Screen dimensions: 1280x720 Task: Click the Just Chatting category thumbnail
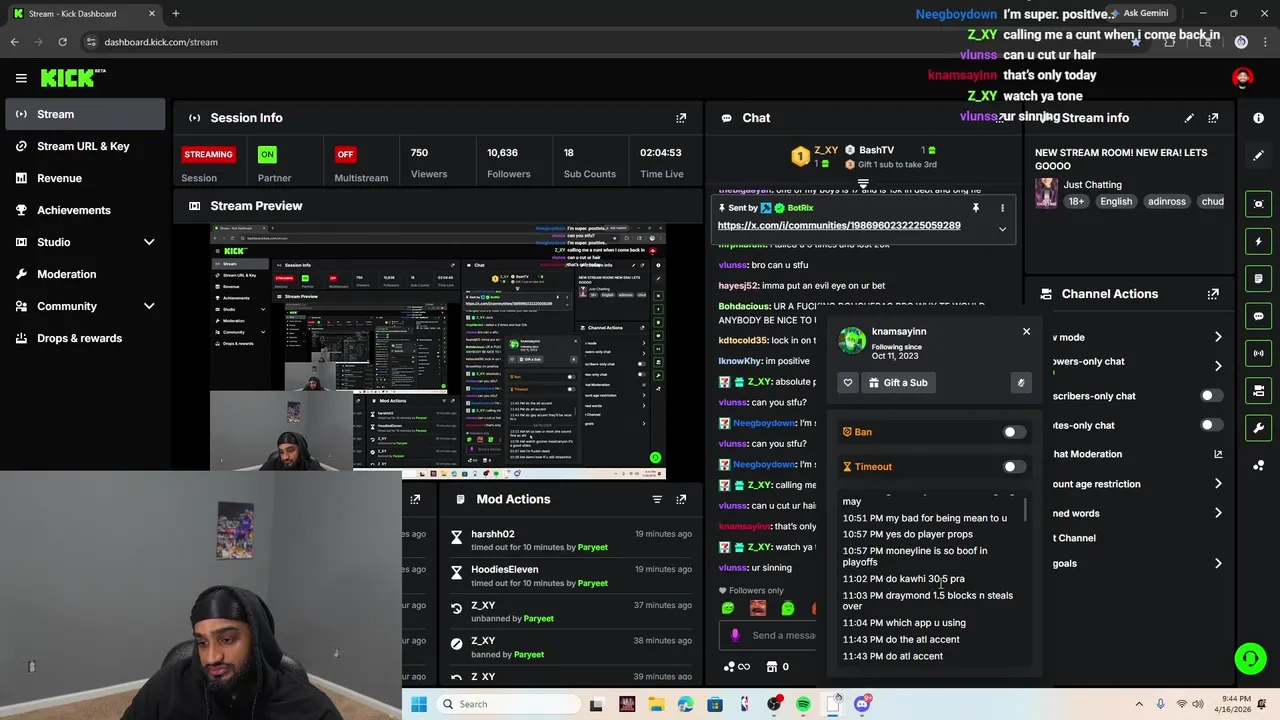tap(1046, 193)
